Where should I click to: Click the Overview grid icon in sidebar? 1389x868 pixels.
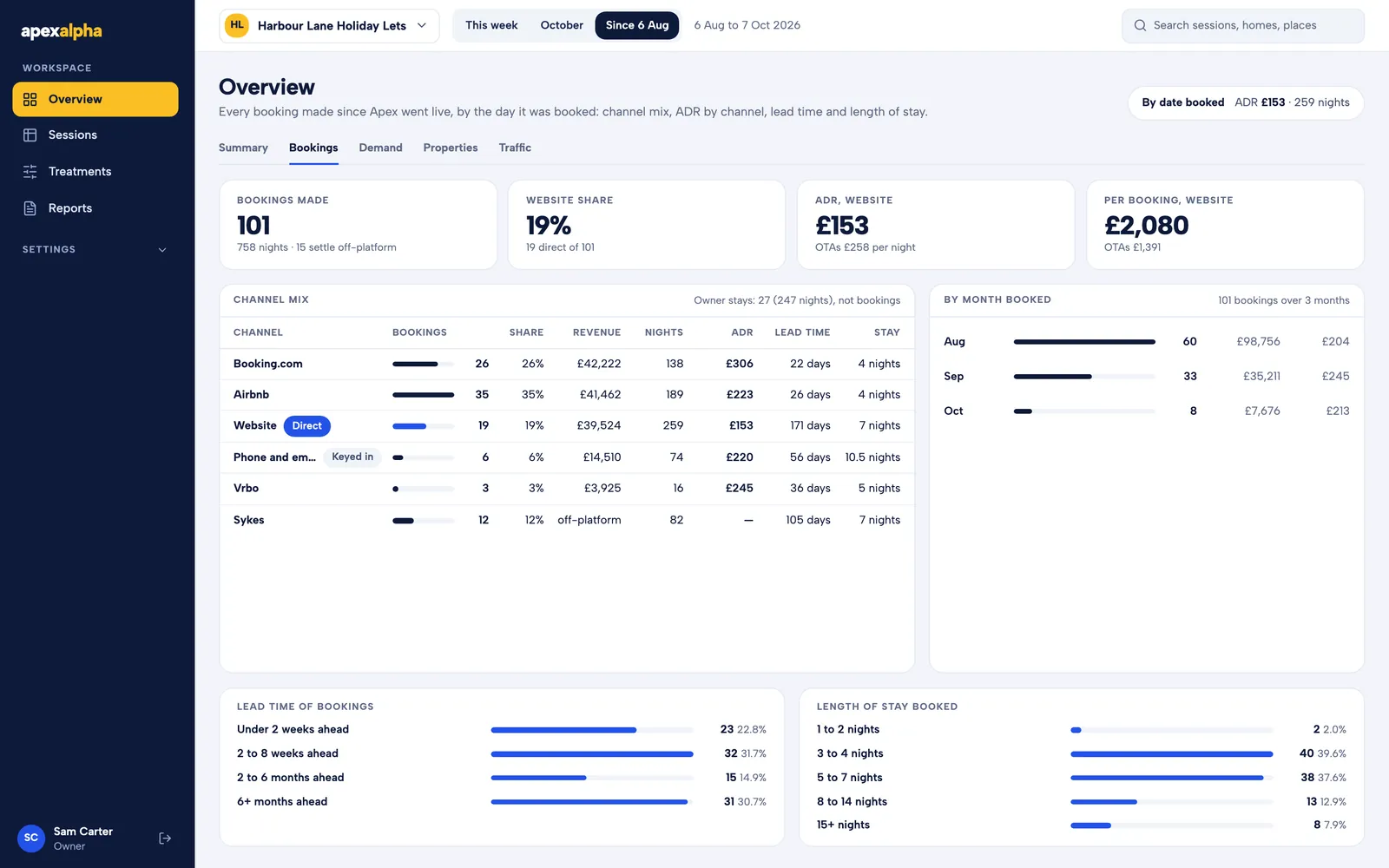click(x=30, y=99)
